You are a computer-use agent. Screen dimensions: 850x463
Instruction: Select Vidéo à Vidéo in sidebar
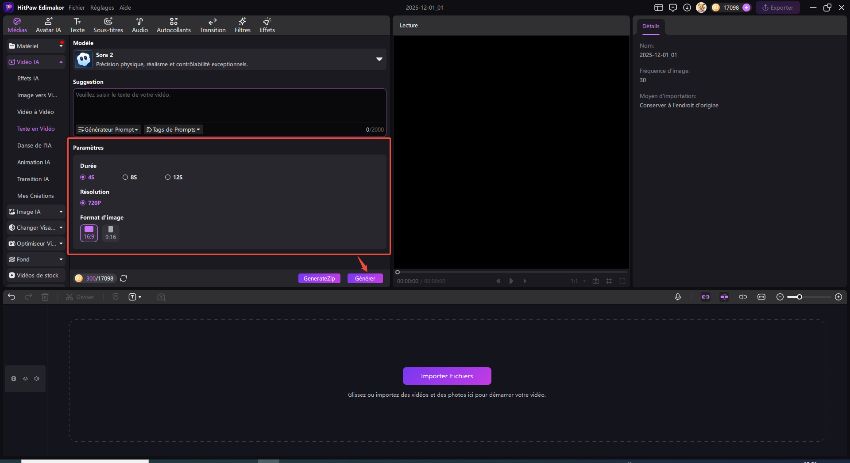[x=35, y=113]
